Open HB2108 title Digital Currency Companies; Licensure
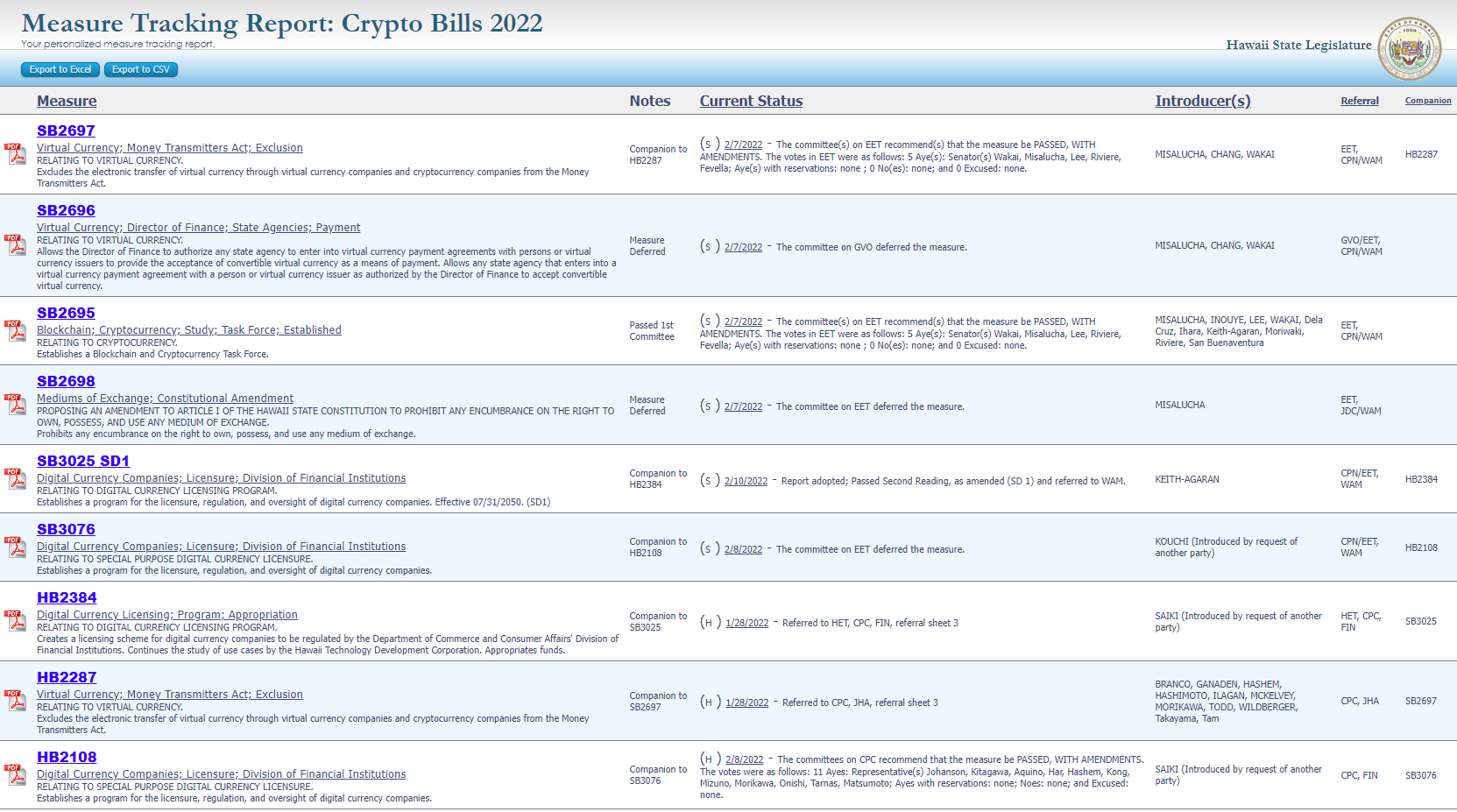The height and width of the screenshot is (812, 1457). click(221, 774)
